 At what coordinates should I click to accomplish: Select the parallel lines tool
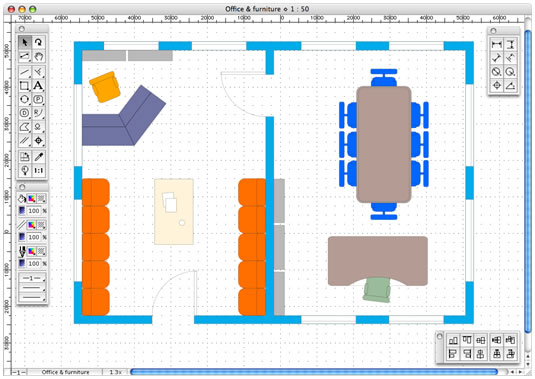[25, 140]
